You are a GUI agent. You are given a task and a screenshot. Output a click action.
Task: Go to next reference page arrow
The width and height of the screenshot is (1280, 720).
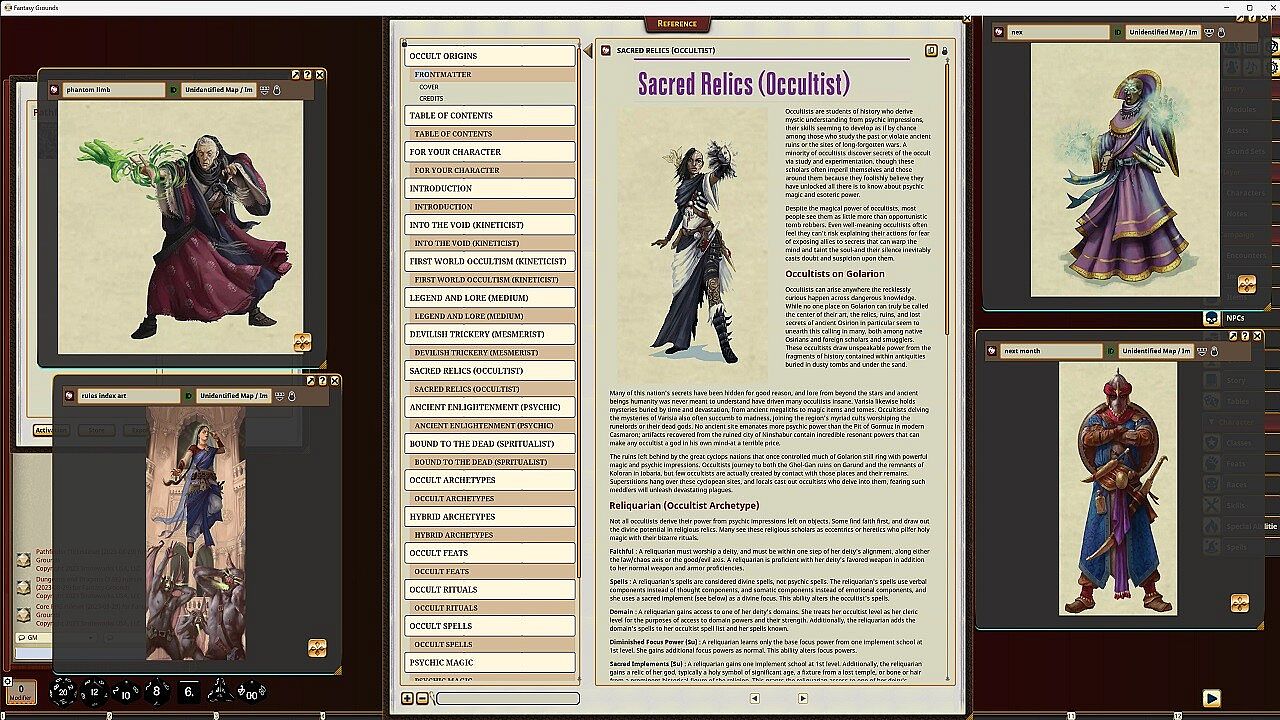[802, 698]
